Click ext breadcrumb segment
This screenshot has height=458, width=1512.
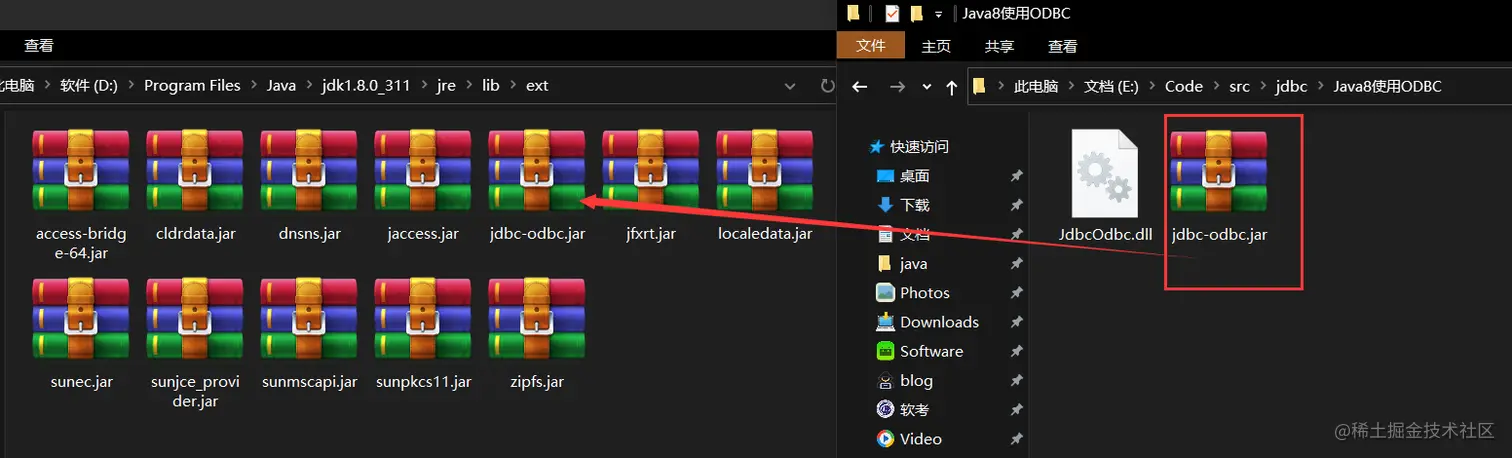point(537,86)
